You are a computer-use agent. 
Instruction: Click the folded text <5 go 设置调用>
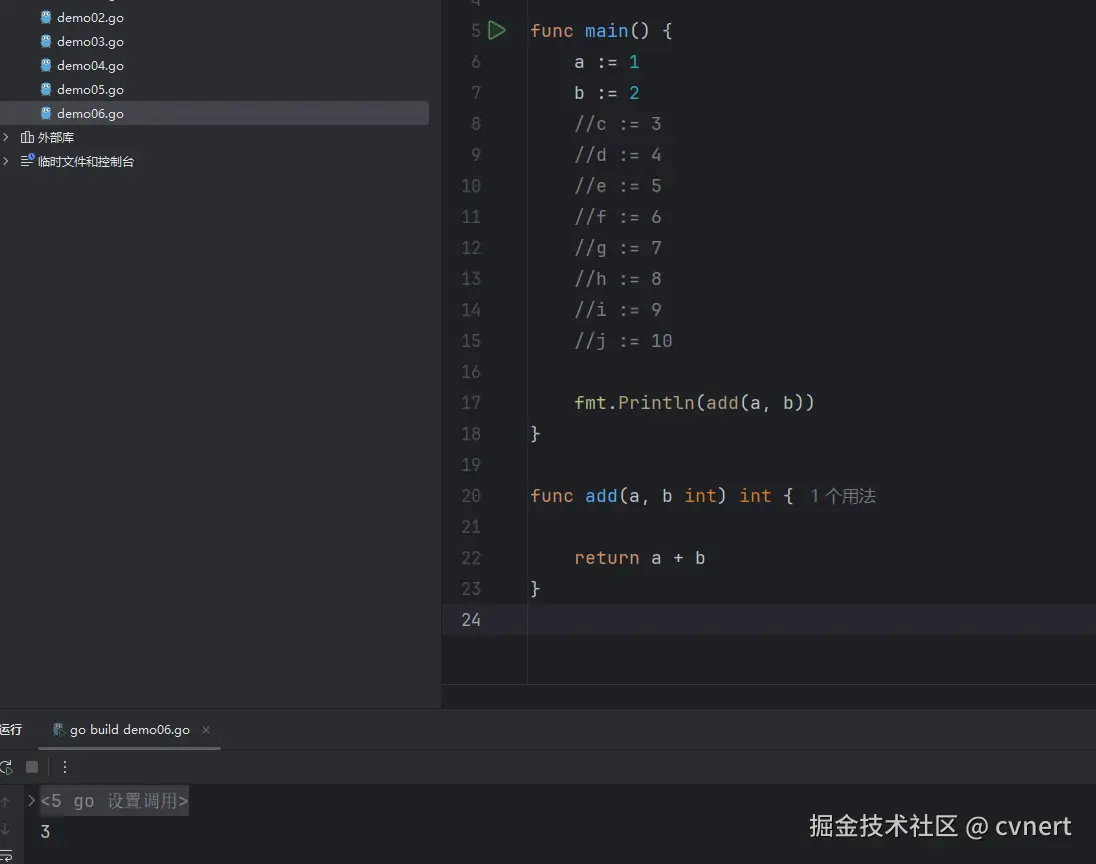(115, 801)
